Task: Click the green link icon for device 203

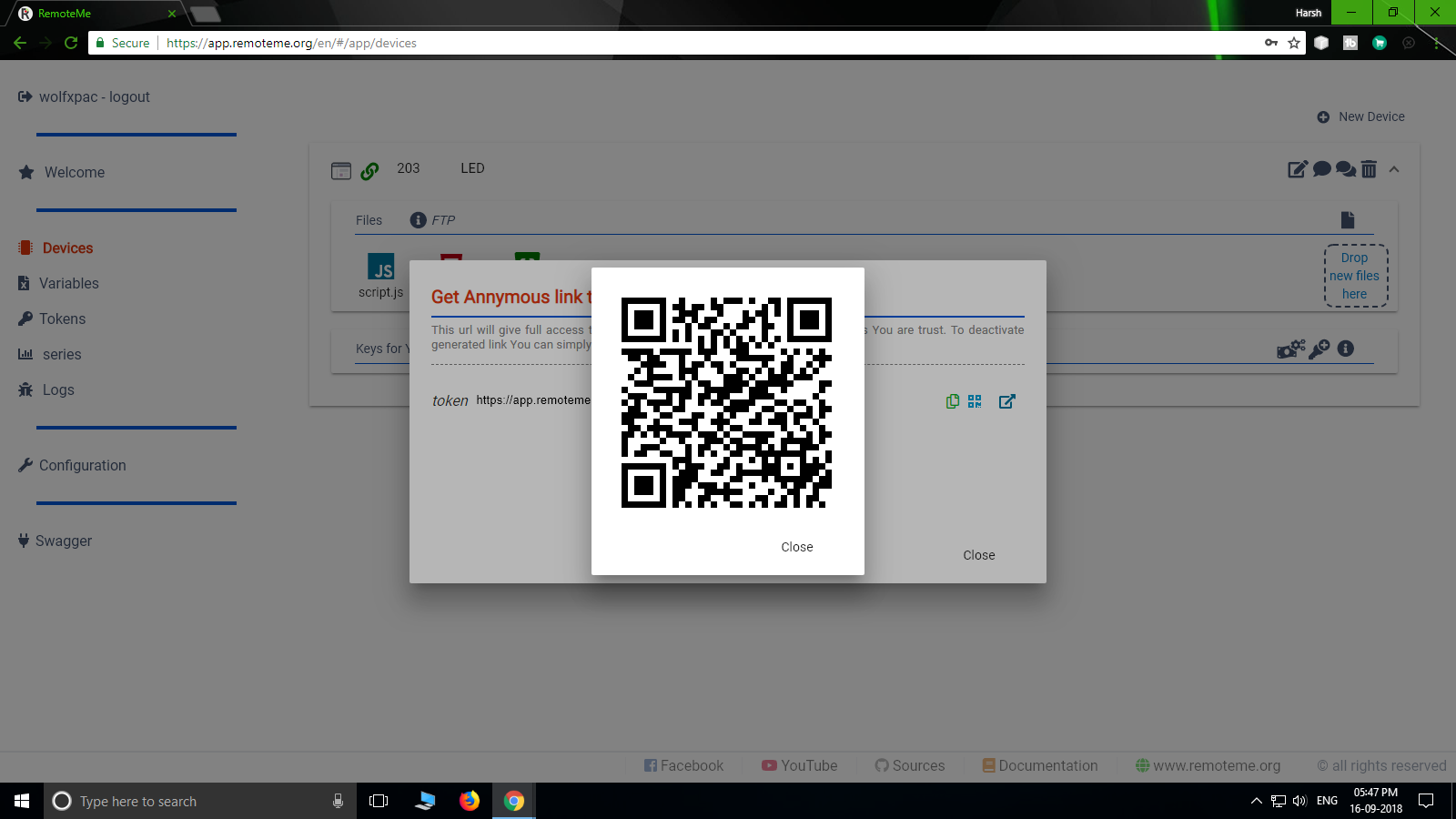Action: tap(369, 170)
